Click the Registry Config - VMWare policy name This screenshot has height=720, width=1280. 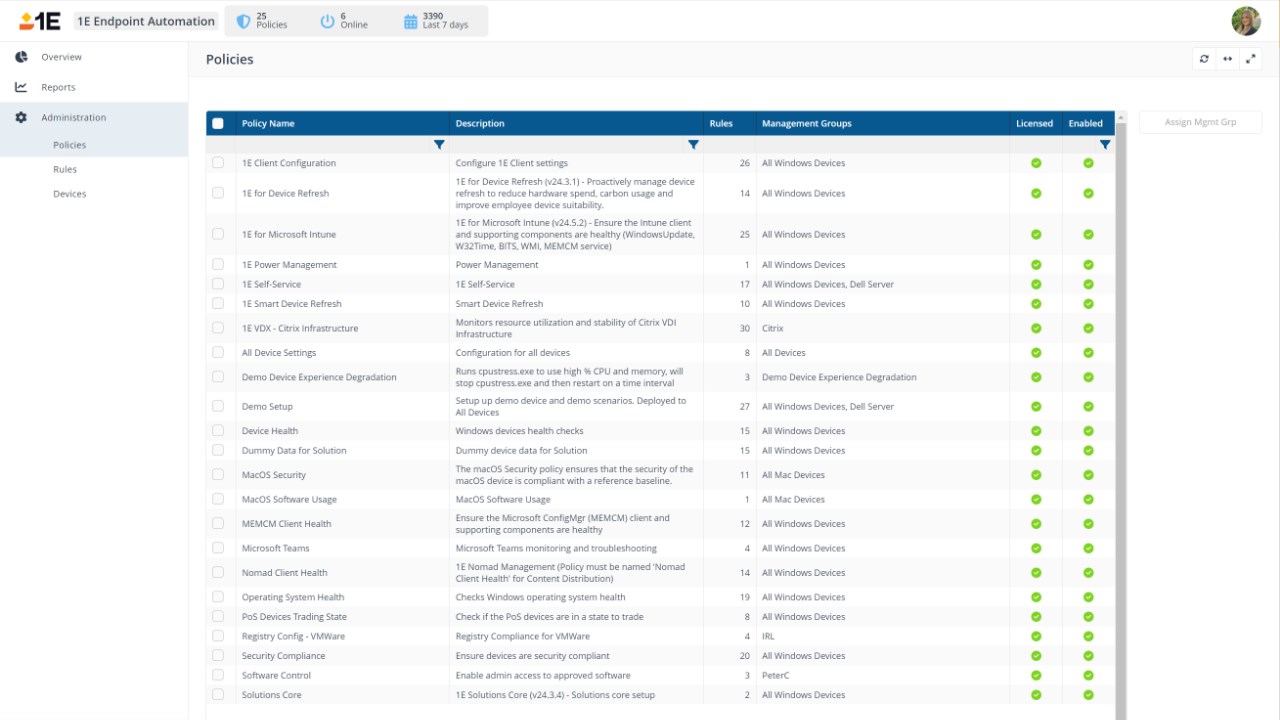coord(293,636)
